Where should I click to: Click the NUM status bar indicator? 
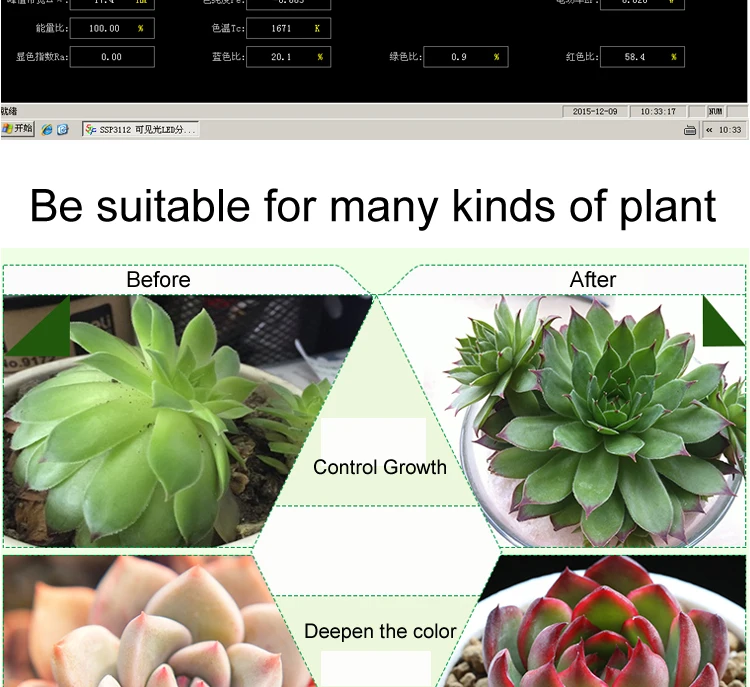pos(715,111)
